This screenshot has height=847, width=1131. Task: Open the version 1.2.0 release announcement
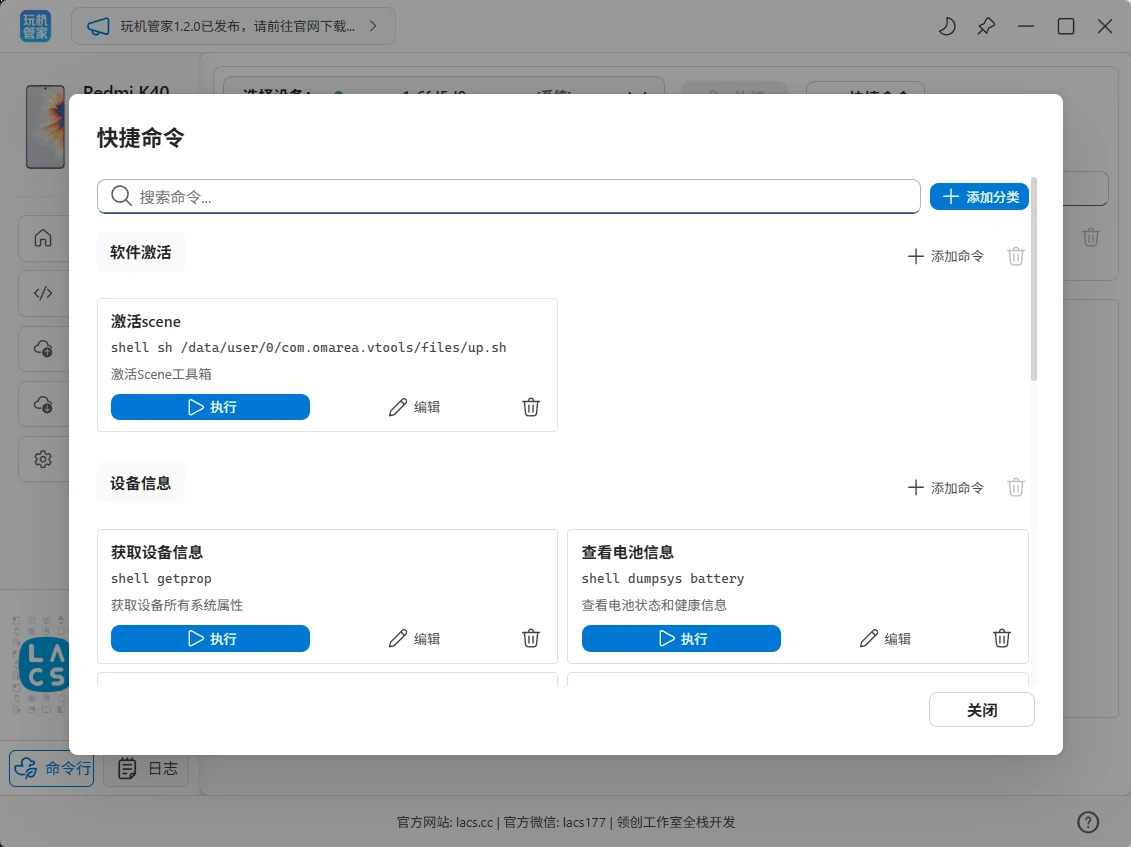click(233, 27)
